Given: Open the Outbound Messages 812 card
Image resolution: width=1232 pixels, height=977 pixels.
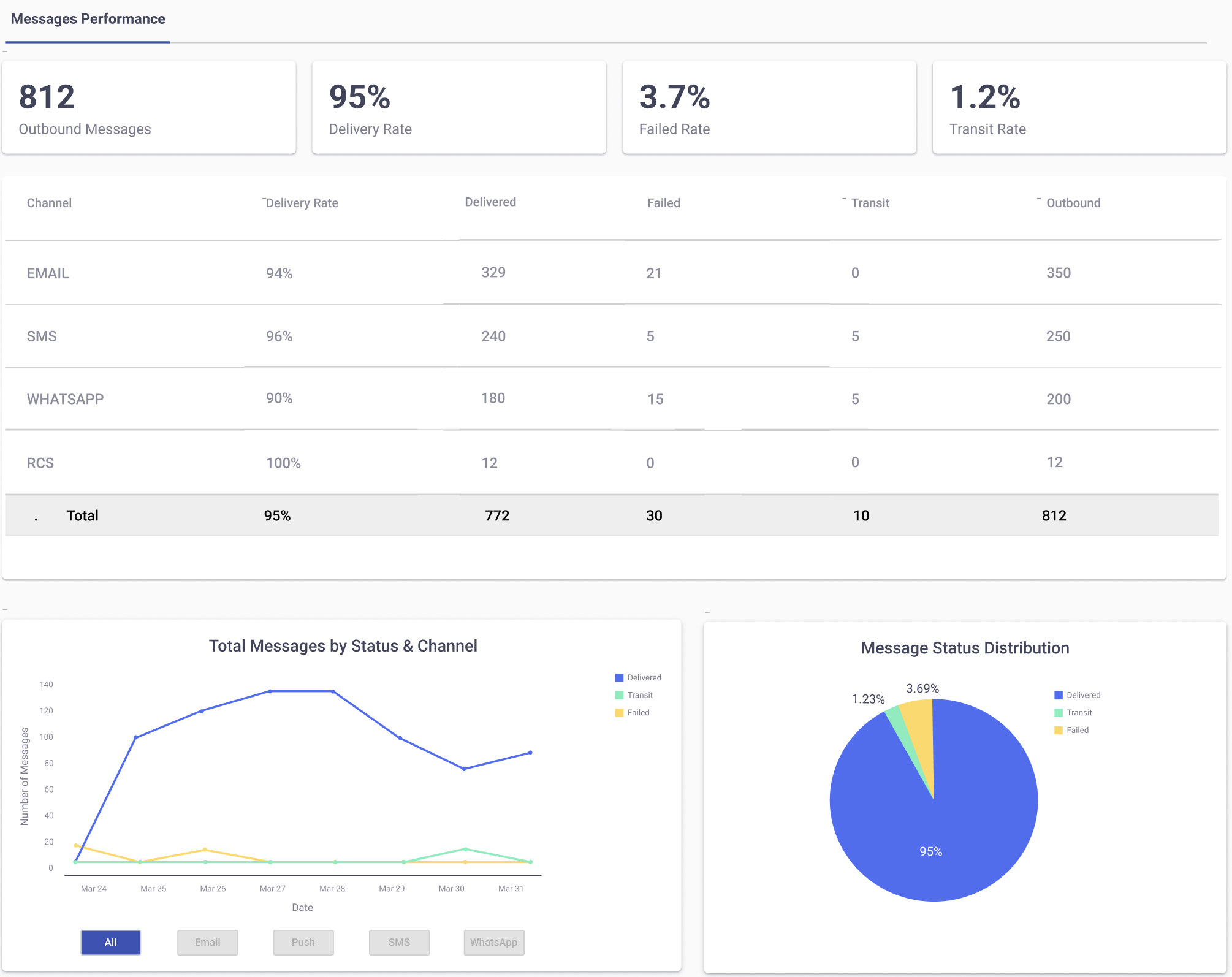Looking at the screenshot, I should coord(149,107).
